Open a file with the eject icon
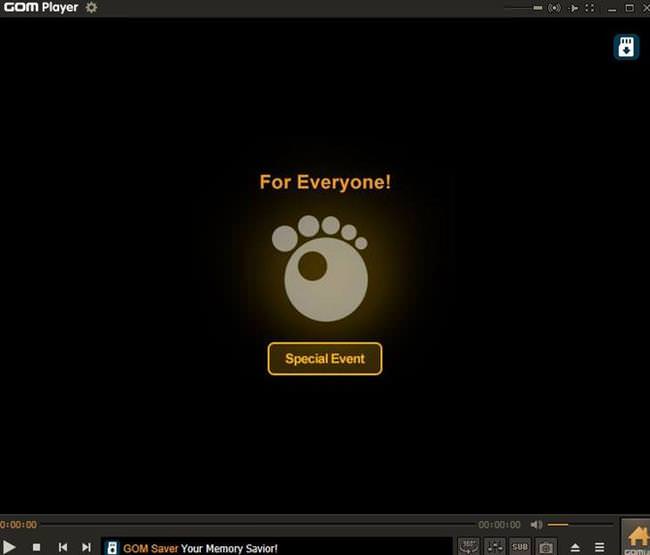 (x=575, y=548)
